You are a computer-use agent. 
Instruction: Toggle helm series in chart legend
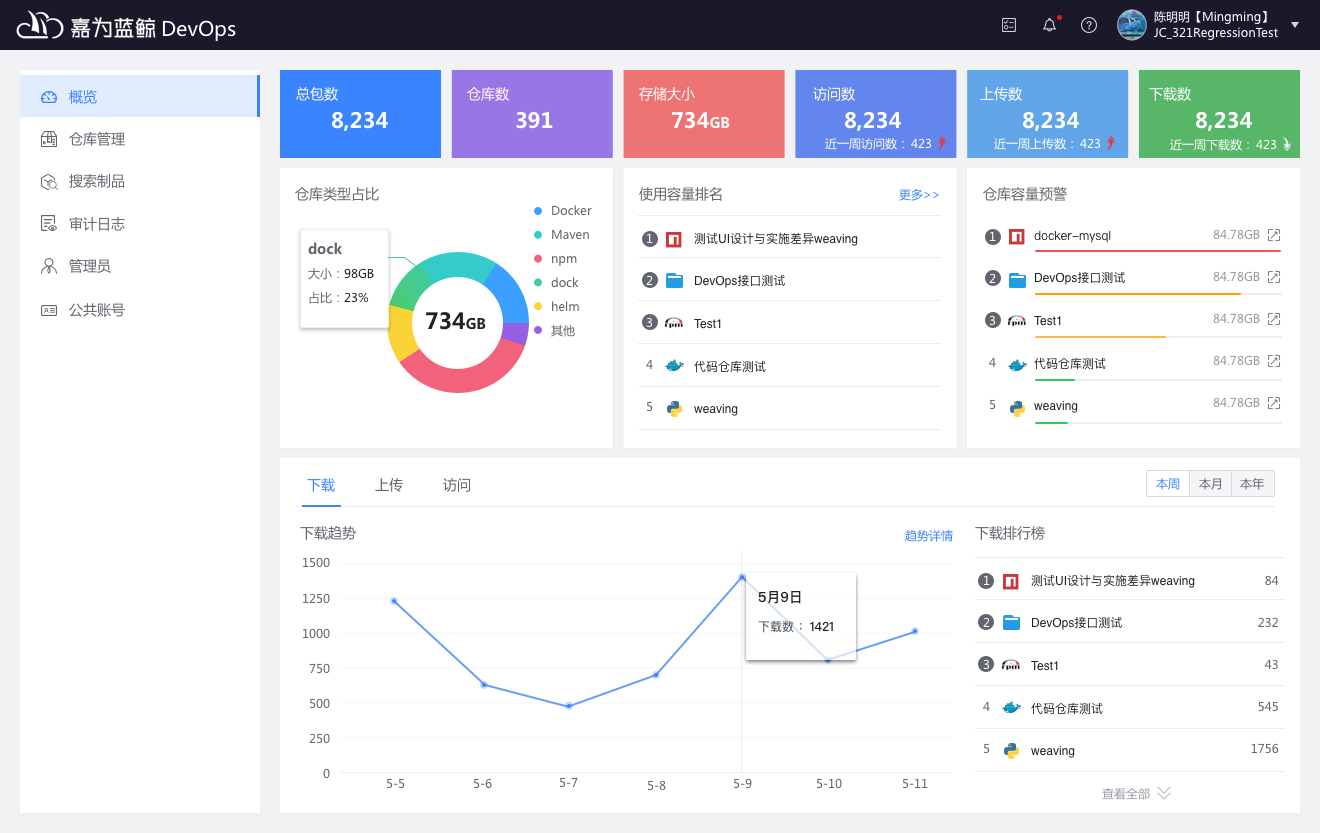[564, 307]
